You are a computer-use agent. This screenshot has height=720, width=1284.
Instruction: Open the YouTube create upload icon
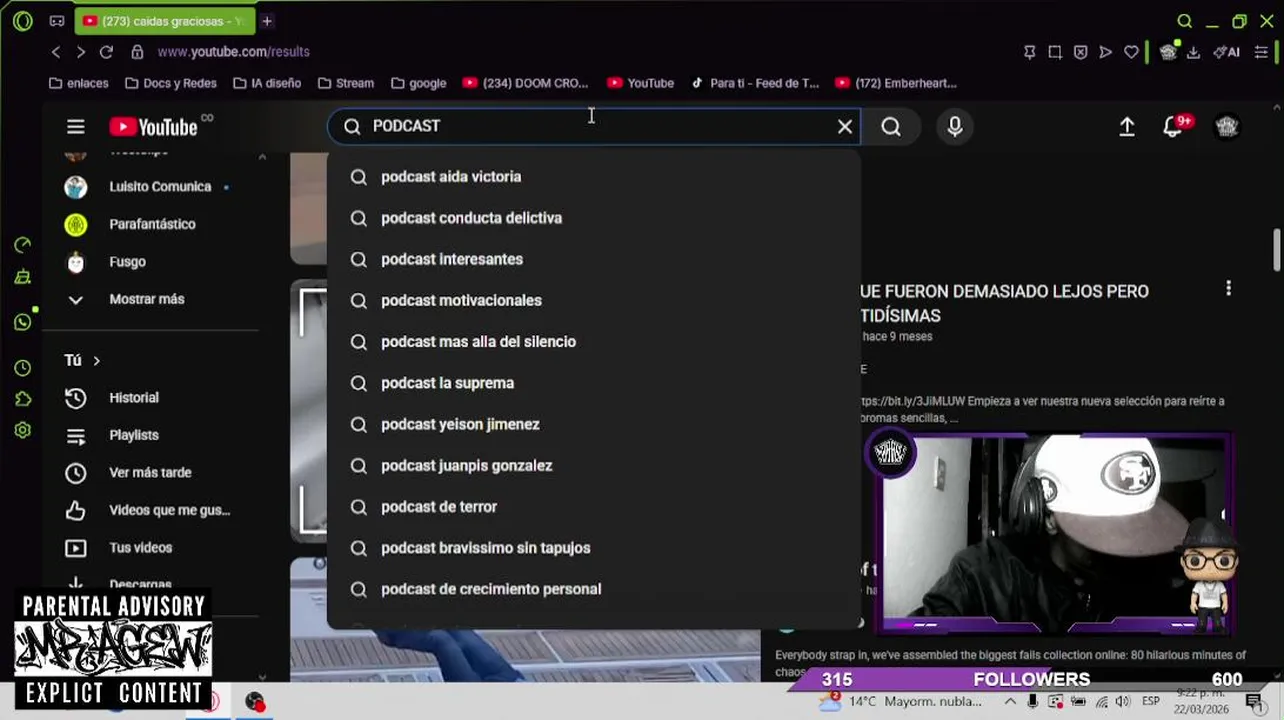pyautogui.click(x=1127, y=126)
